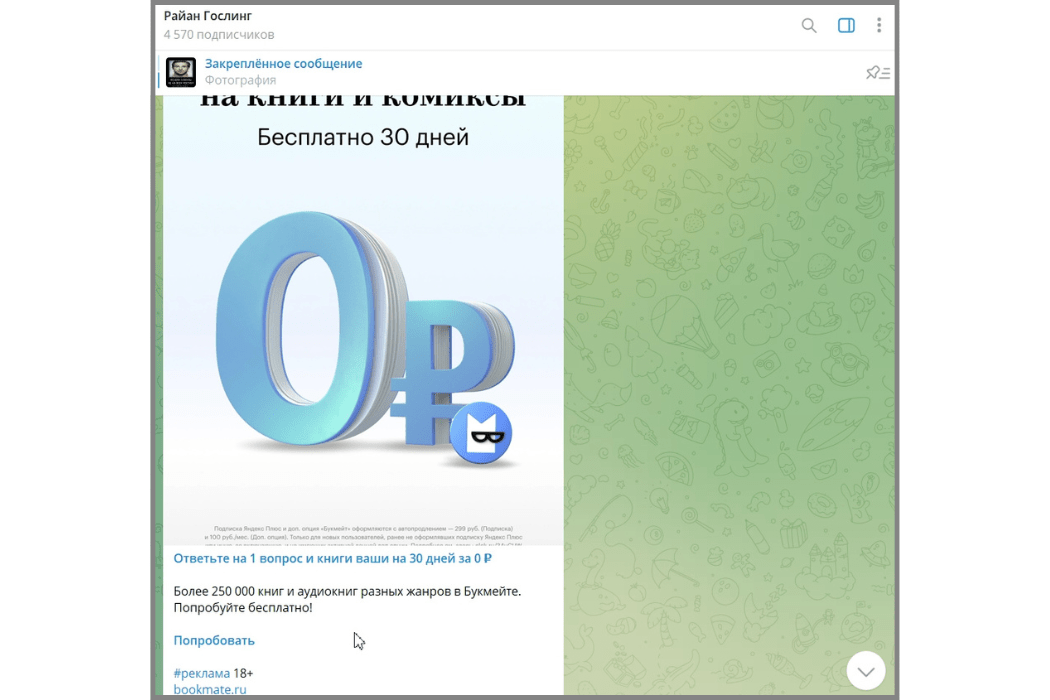
Task: Open the three-dot more options menu
Action: [x=879, y=25]
